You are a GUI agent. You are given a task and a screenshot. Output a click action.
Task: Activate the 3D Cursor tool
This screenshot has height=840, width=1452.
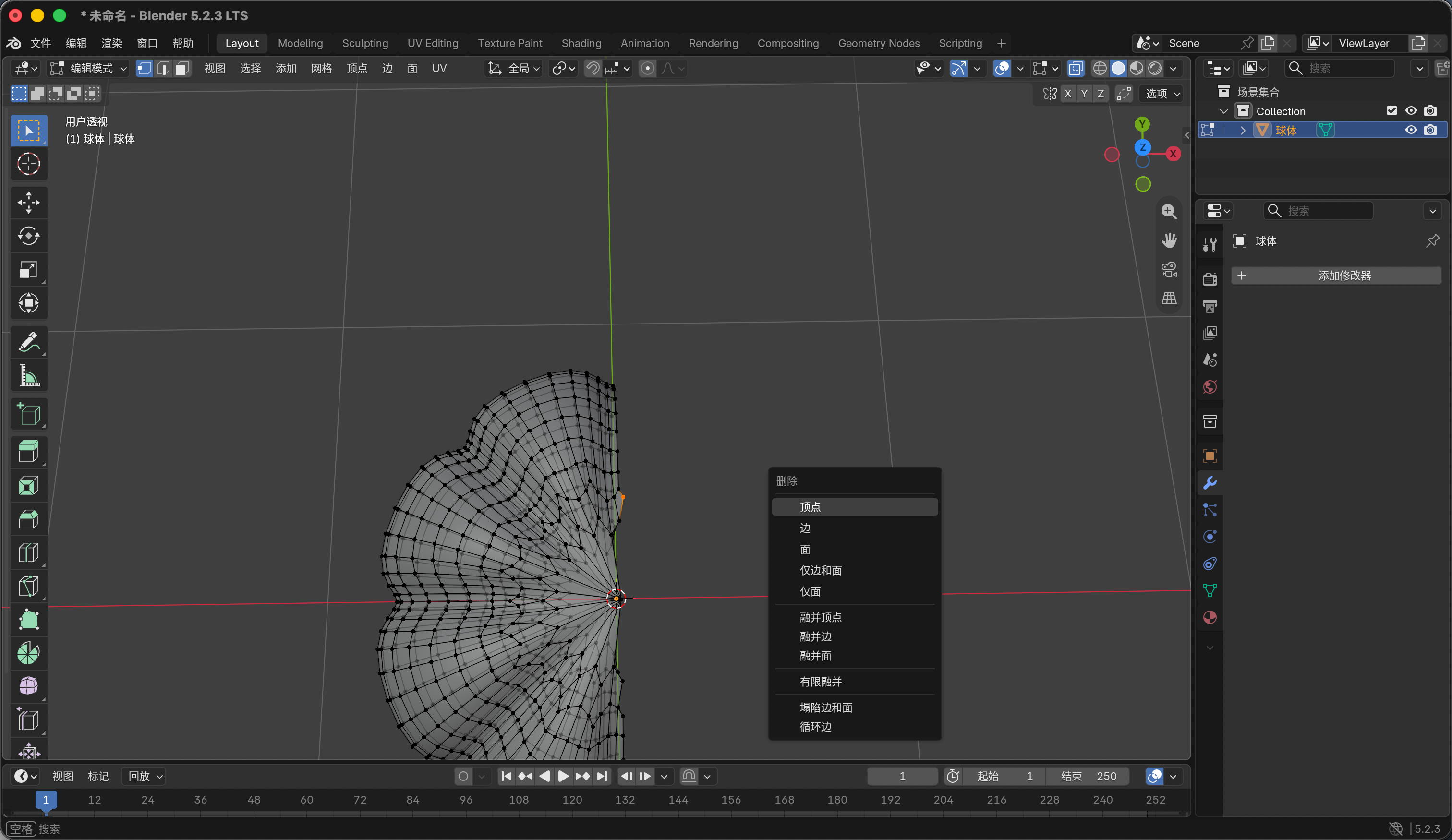(x=29, y=164)
